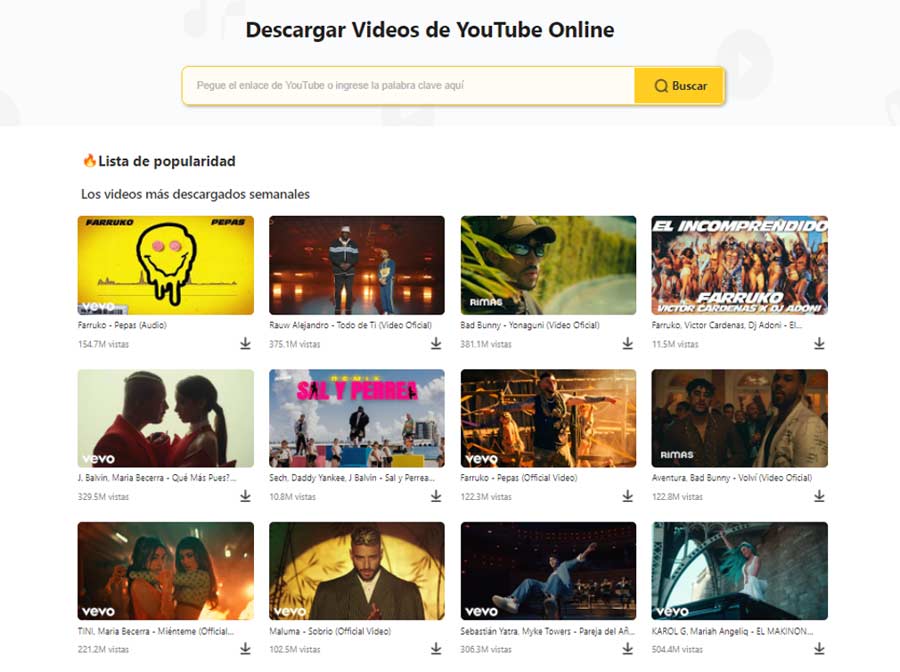Download Bad Bunny - Yonaguni video
Viewport: 900px width, 672px height.
[x=627, y=343]
